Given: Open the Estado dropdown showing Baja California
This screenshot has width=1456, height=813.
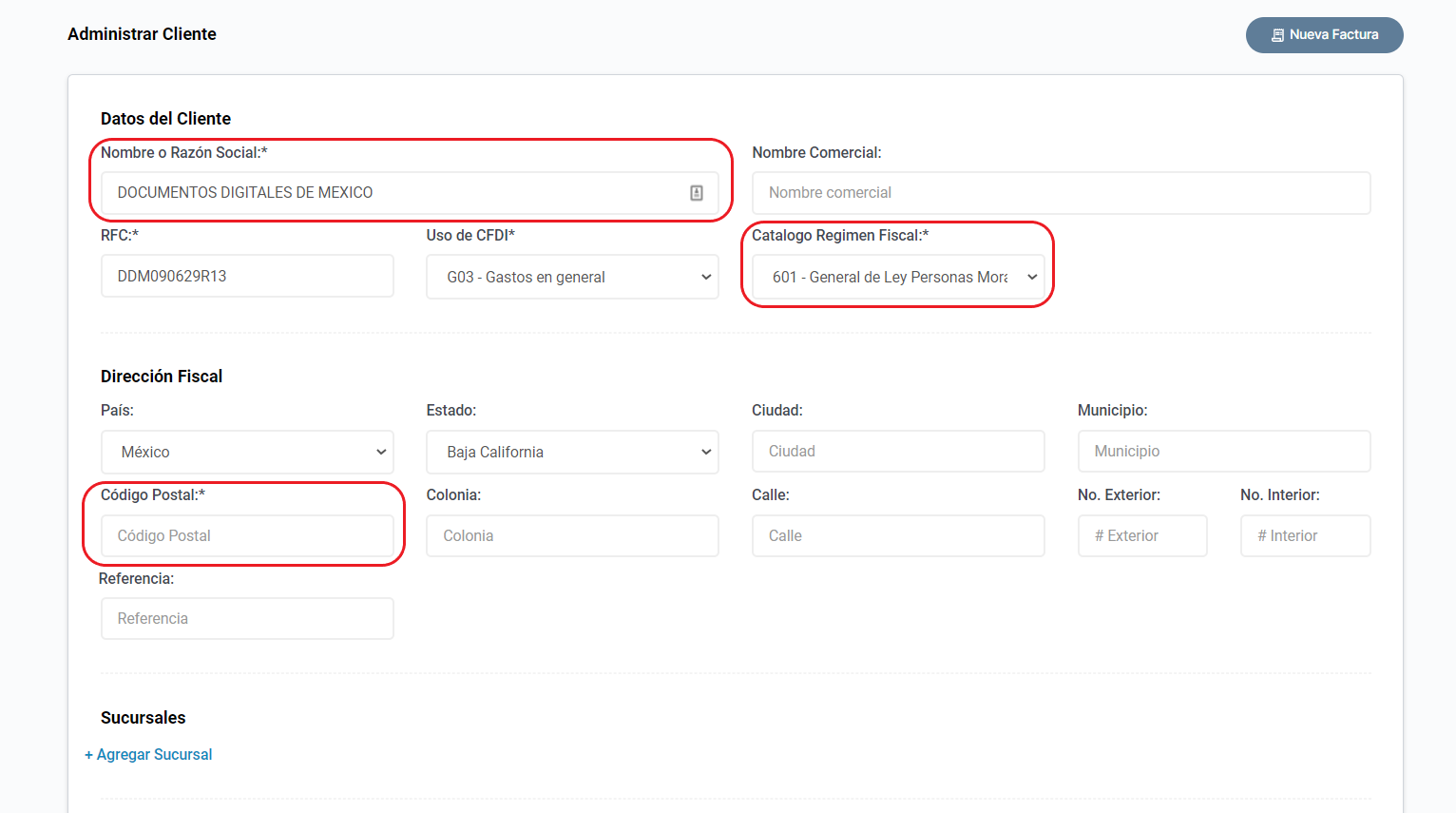Looking at the screenshot, I should (572, 452).
